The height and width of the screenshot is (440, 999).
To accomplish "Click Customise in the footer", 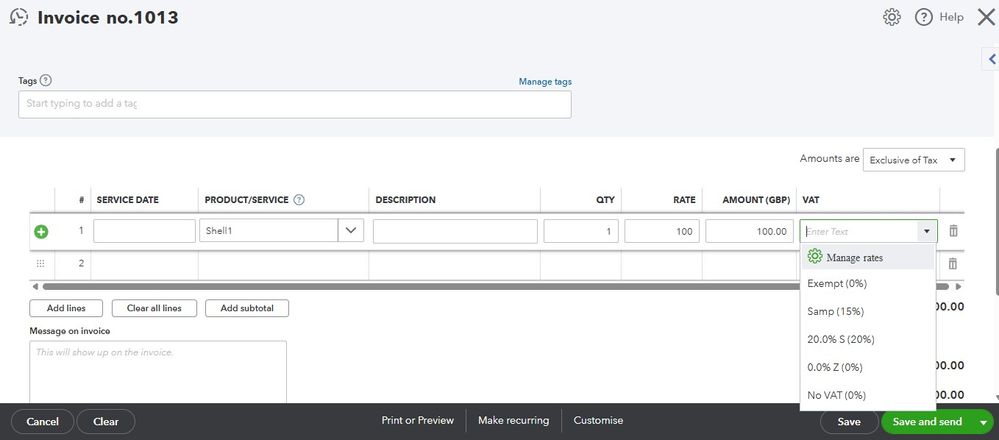I will tap(598, 420).
